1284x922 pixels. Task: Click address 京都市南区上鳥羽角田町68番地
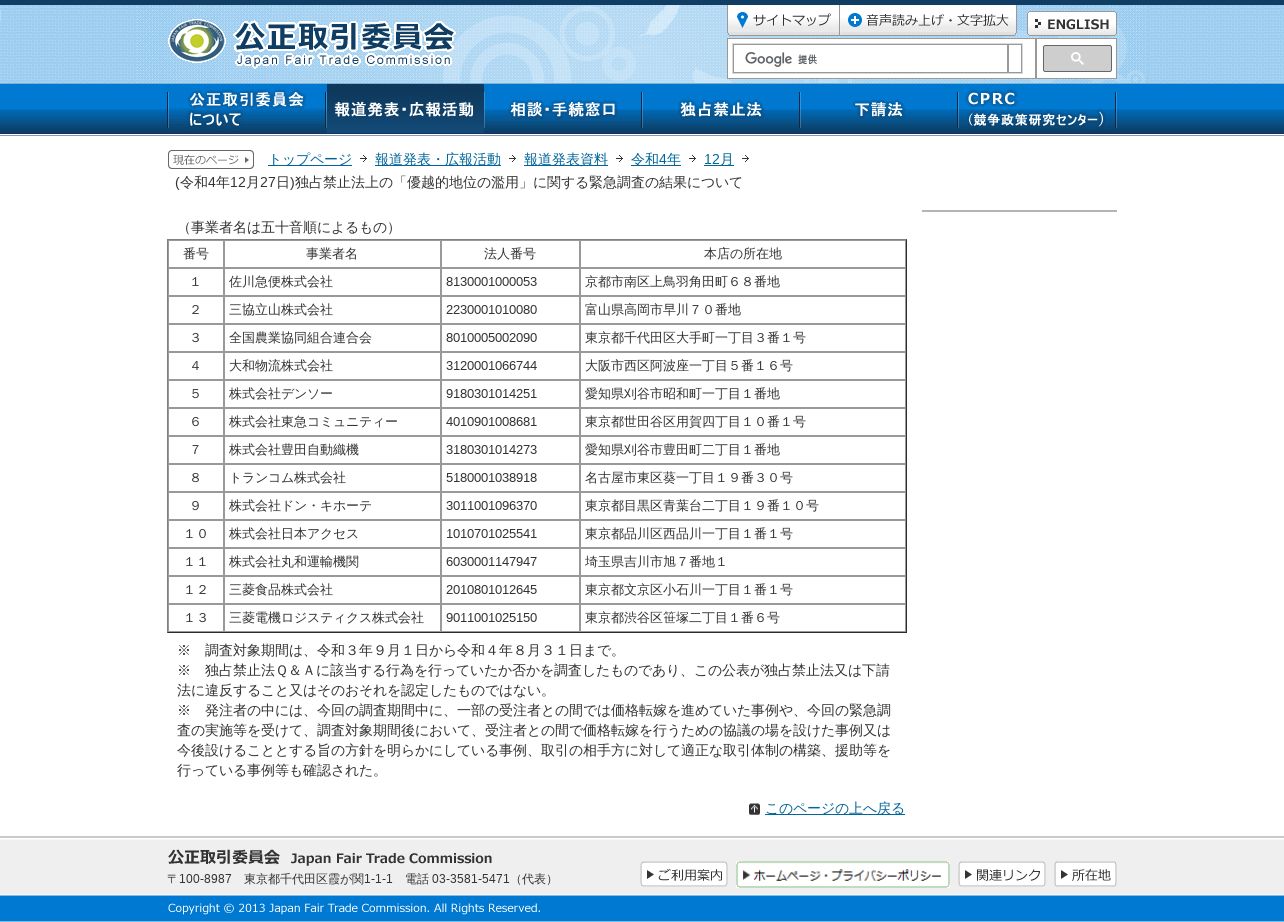pos(682,282)
